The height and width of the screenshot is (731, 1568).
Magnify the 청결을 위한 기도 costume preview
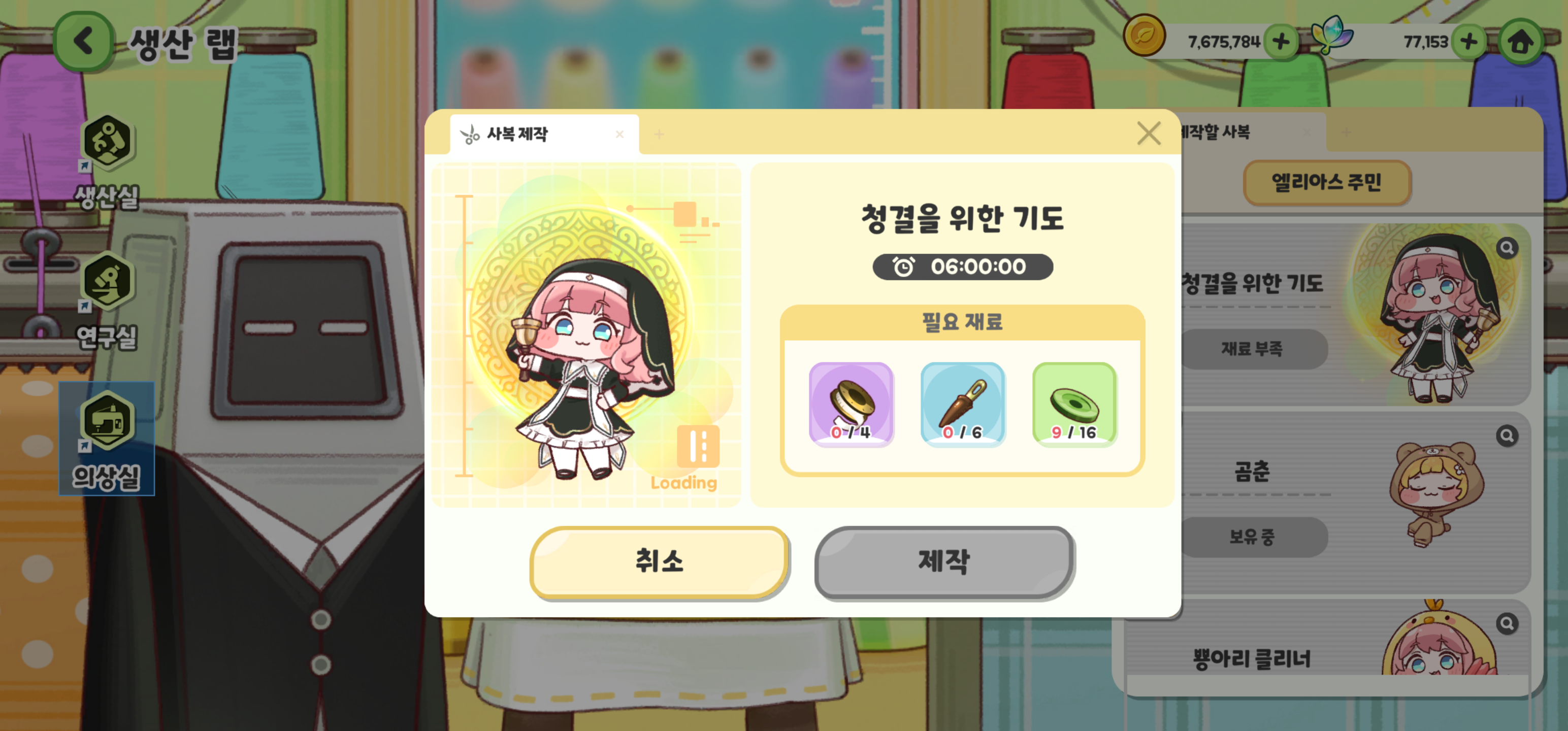[1507, 248]
